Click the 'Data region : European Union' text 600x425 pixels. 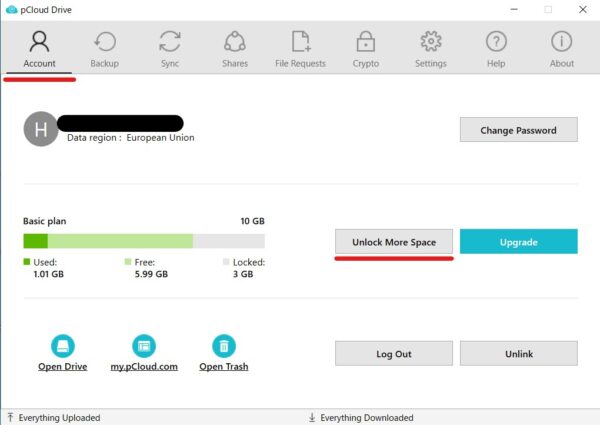coord(130,138)
